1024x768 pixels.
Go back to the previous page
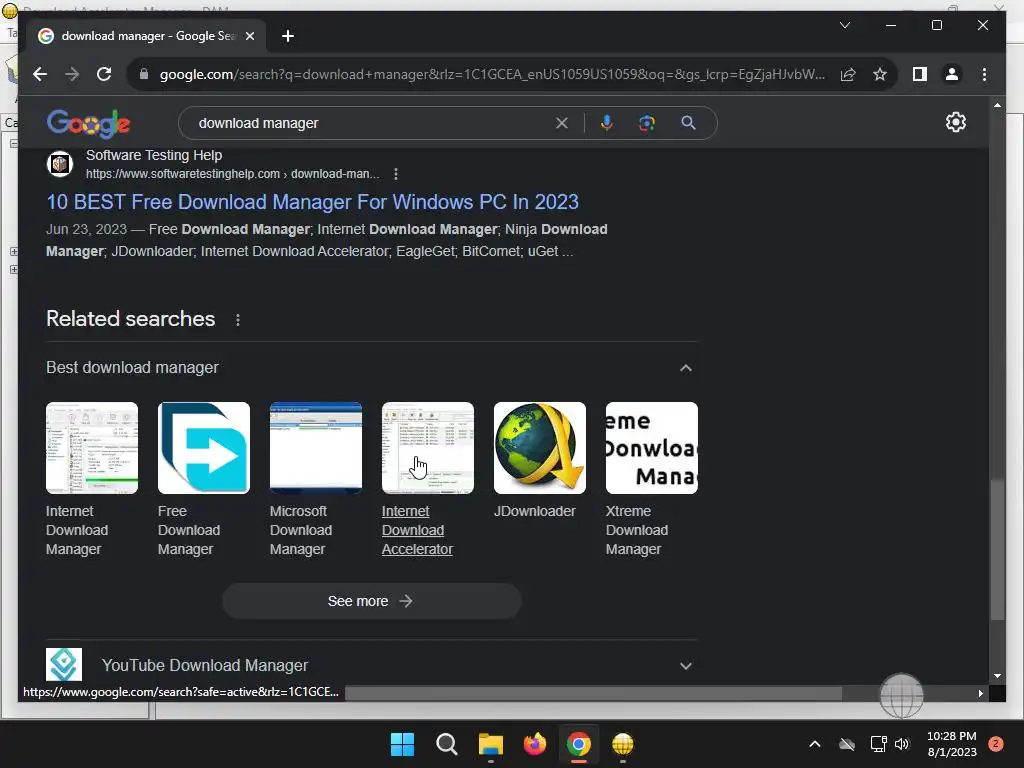click(x=40, y=74)
